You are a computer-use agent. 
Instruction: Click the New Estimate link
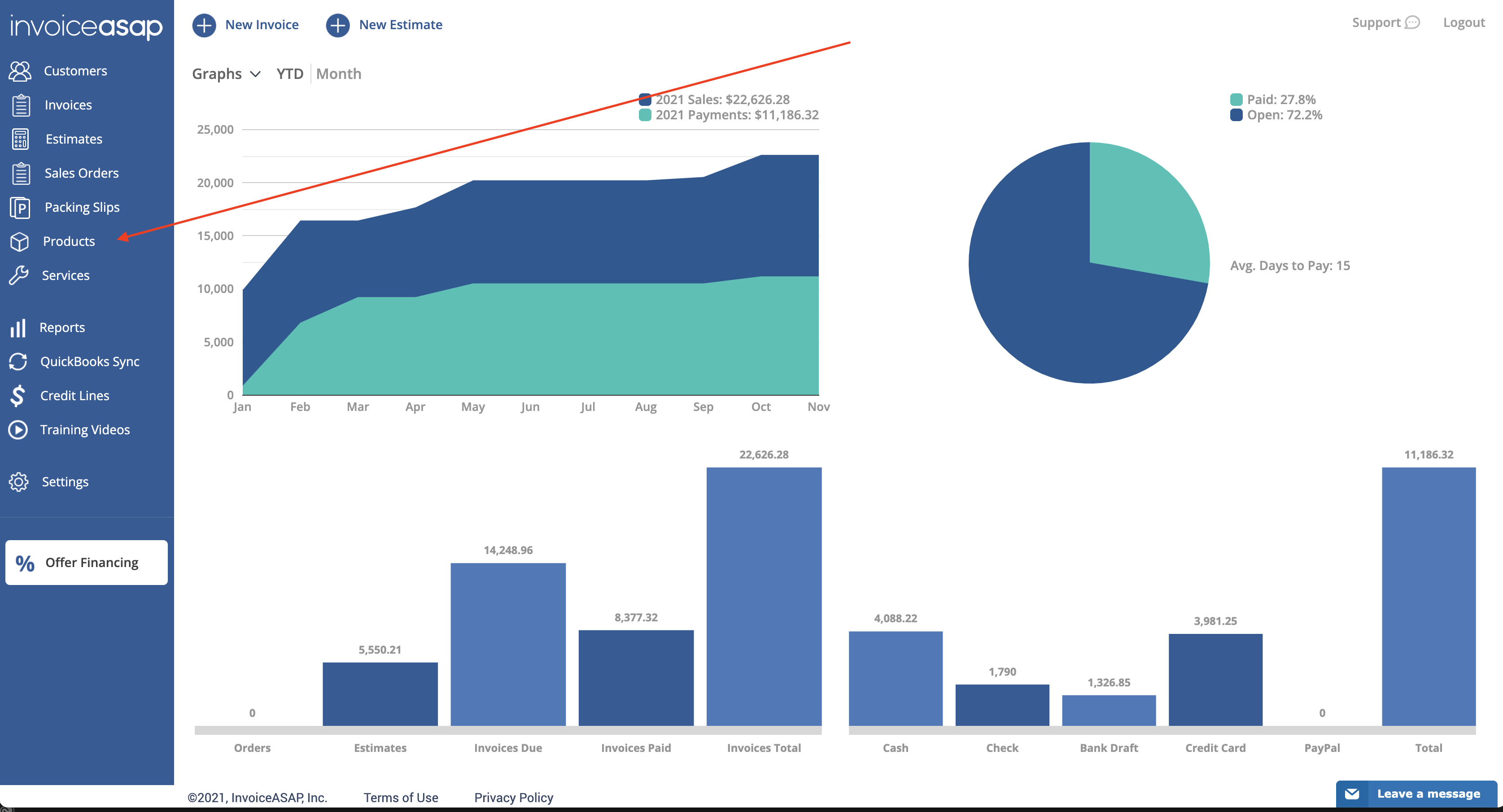400,25
